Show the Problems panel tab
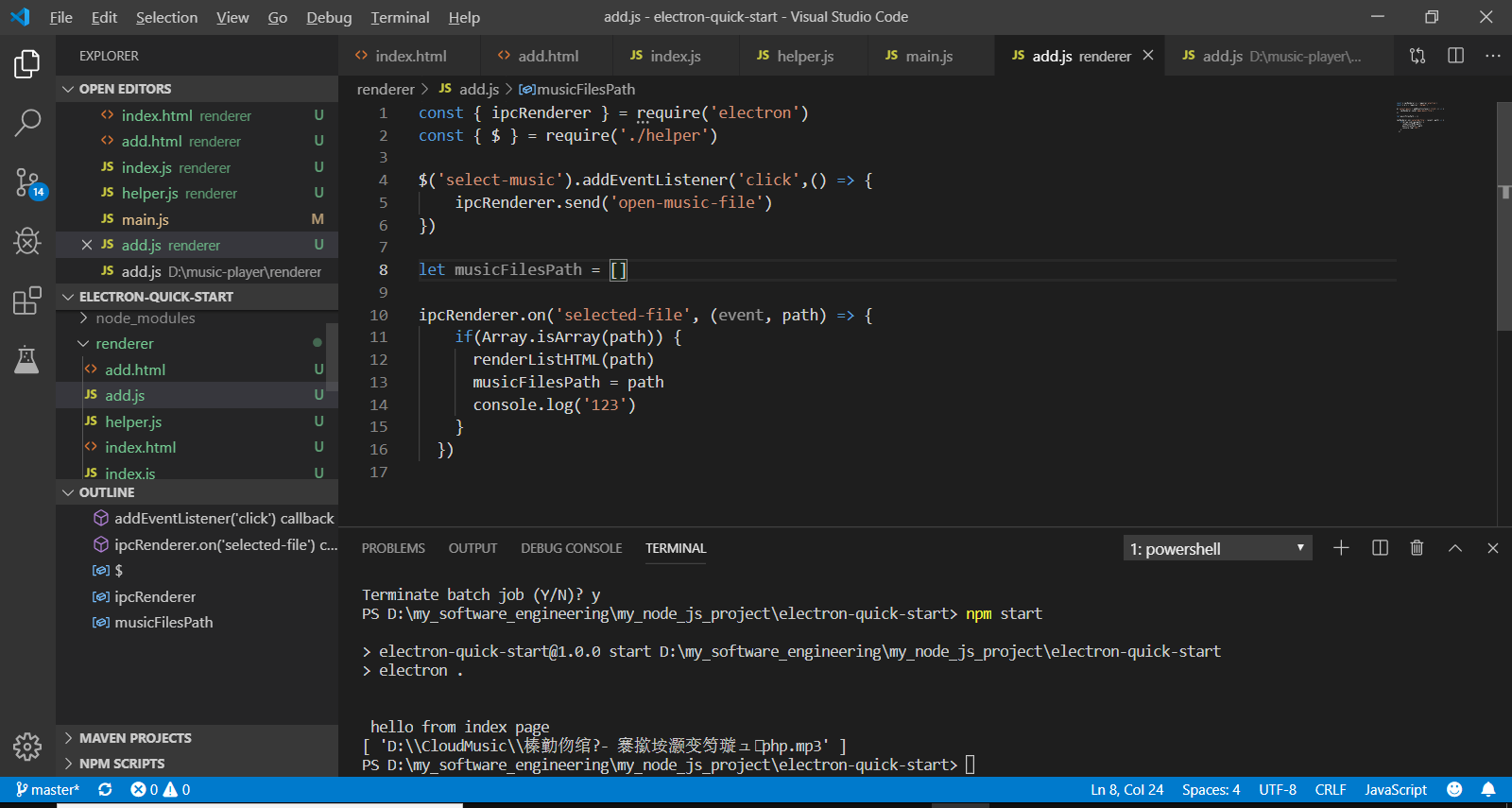Image resolution: width=1512 pixels, height=808 pixels. (x=393, y=548)
